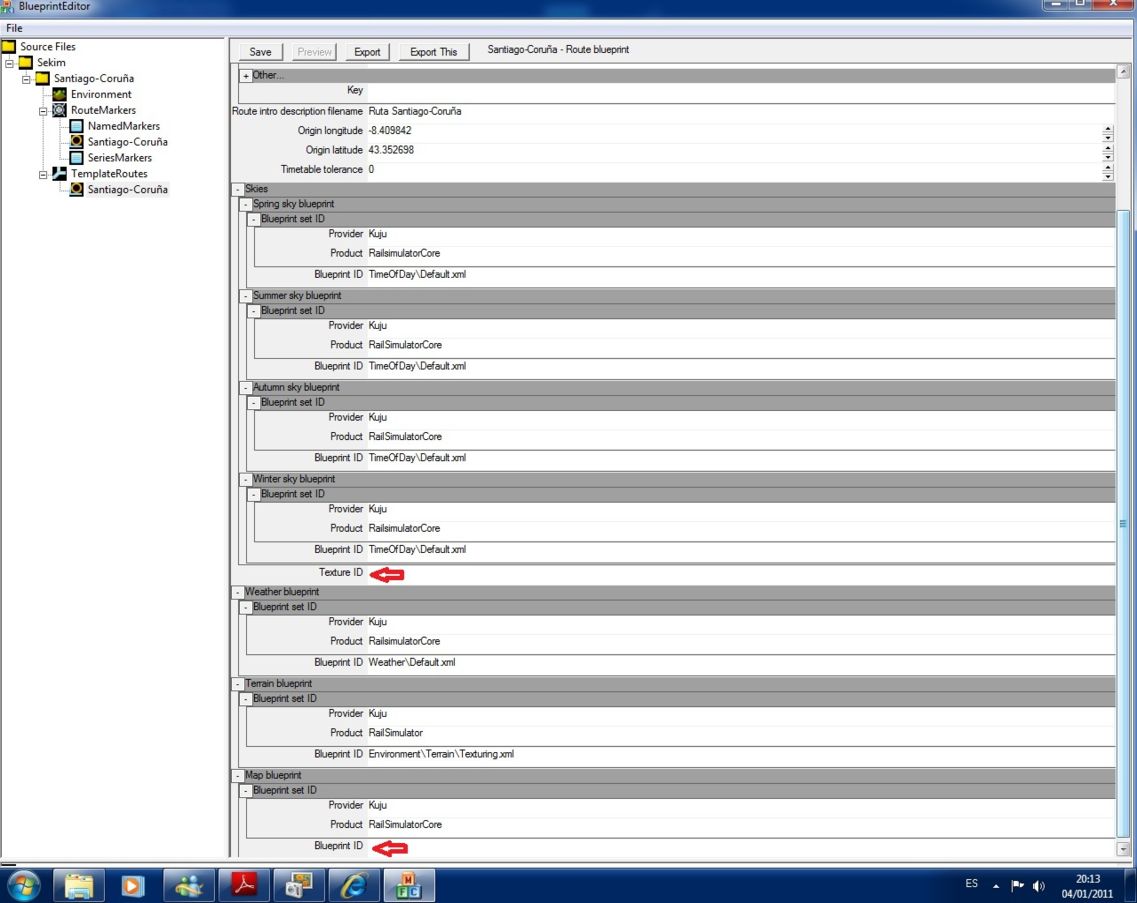The height and width of the screenshot is (903, 1137).
Task: Collapse the Weather blueprint section
Action: click(238, 592)
